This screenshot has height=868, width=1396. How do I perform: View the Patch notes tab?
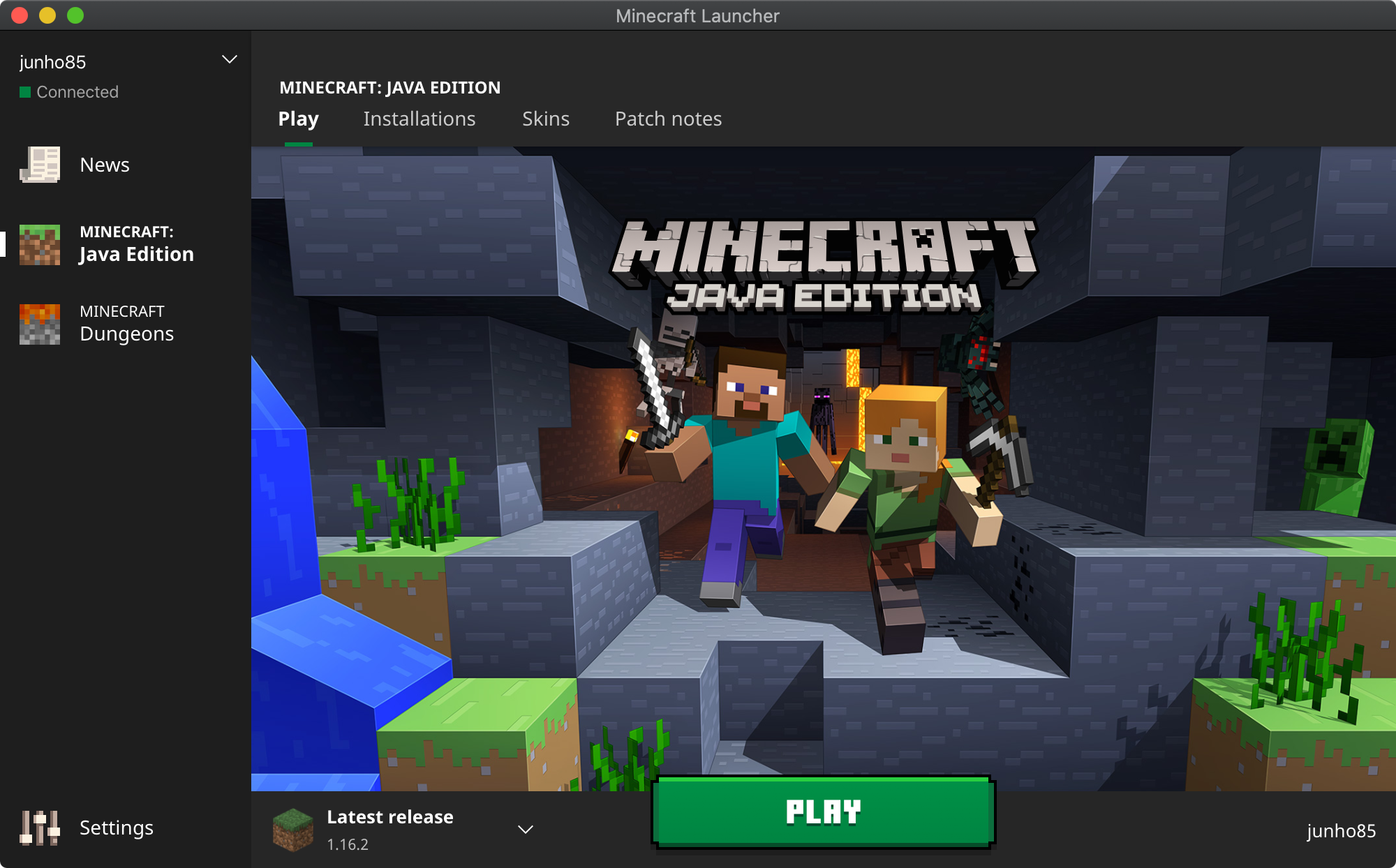pyautogui.click(x=668, y=119)
